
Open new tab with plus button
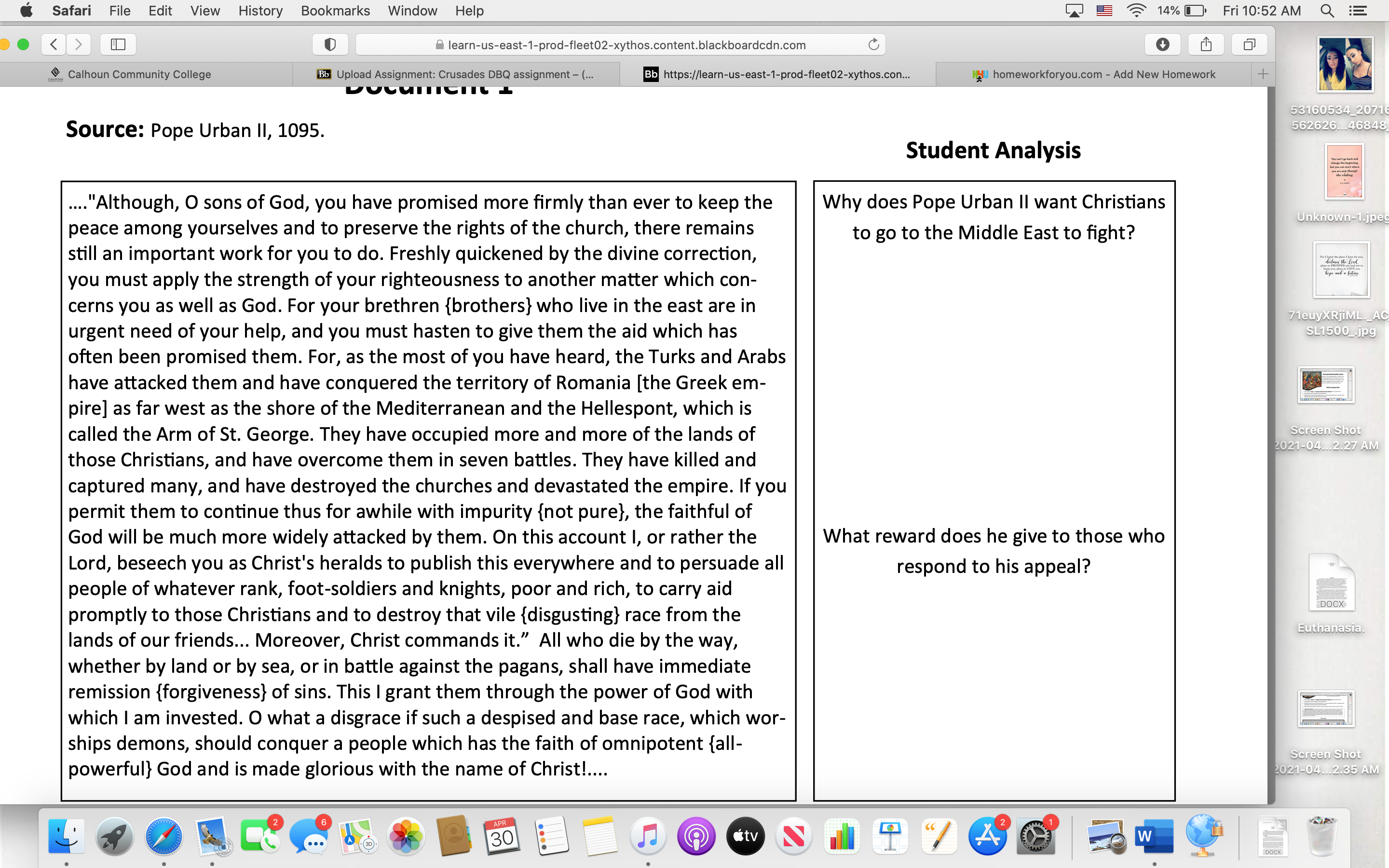tap(1263, 74)
